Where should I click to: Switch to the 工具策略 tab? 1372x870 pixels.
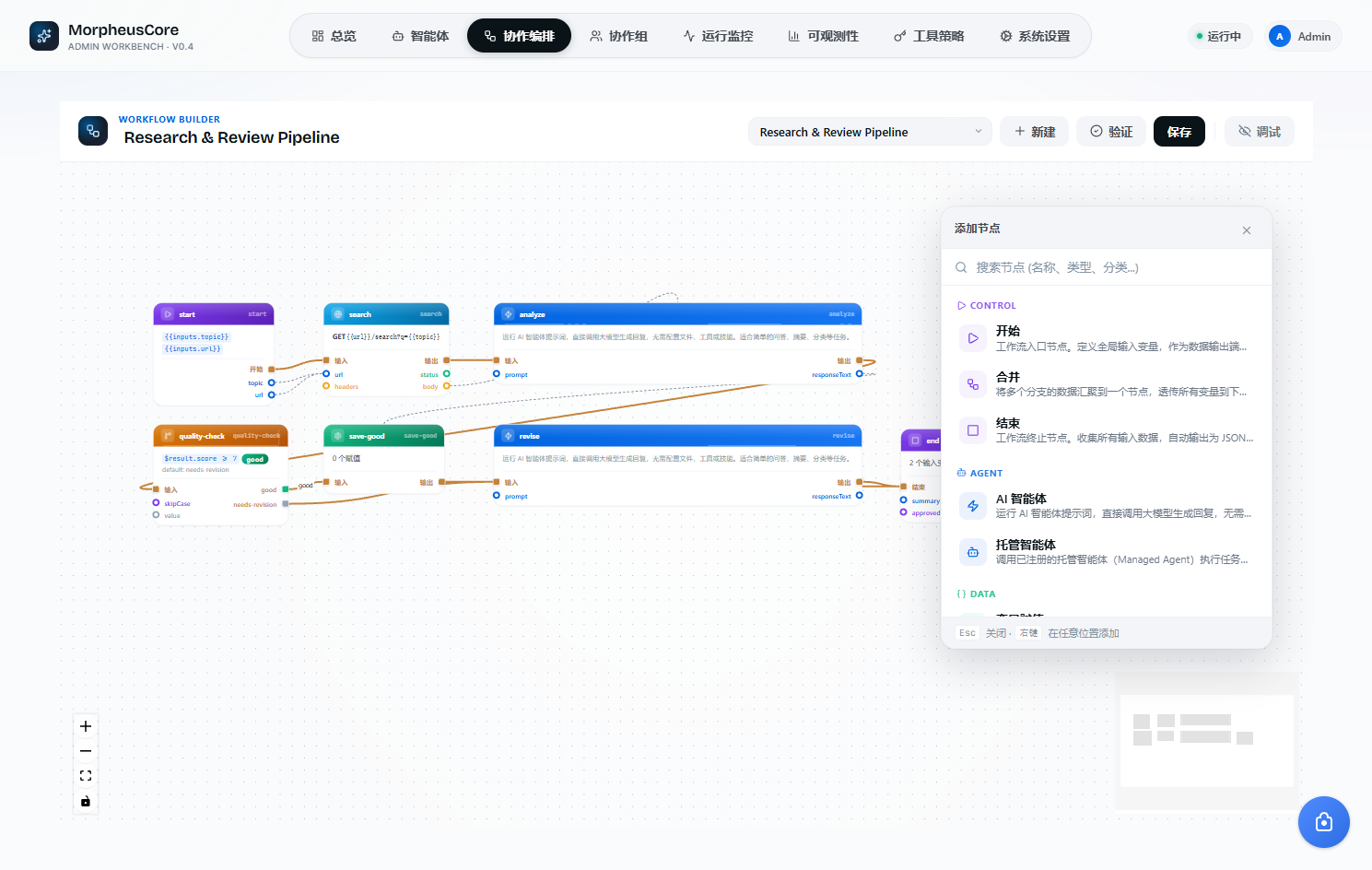point(929,36)
